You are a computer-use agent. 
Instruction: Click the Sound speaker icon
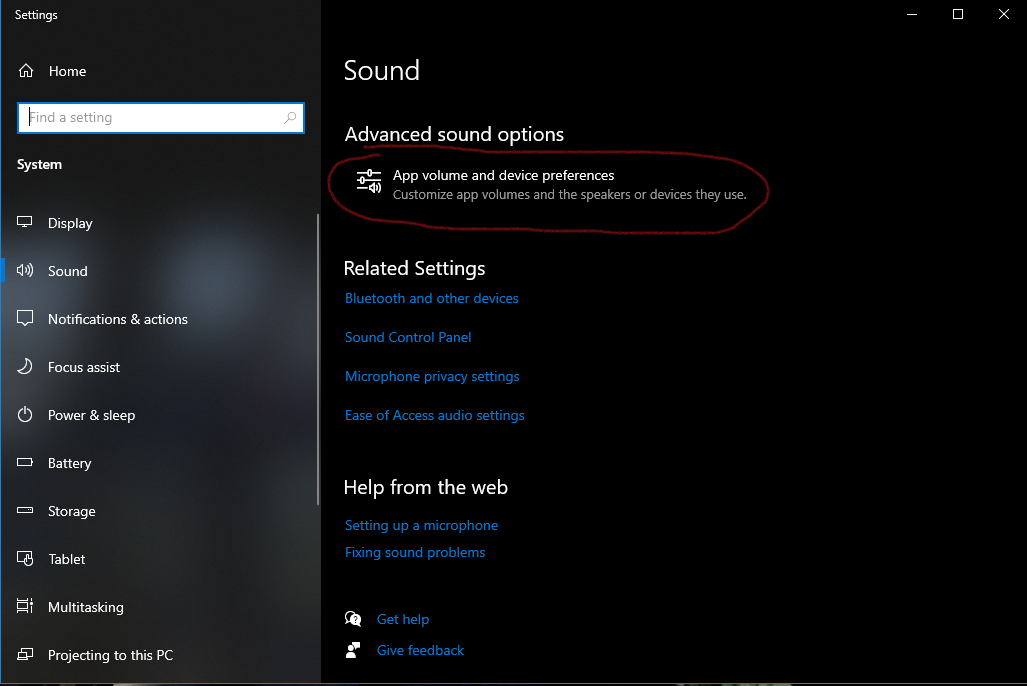26,271
